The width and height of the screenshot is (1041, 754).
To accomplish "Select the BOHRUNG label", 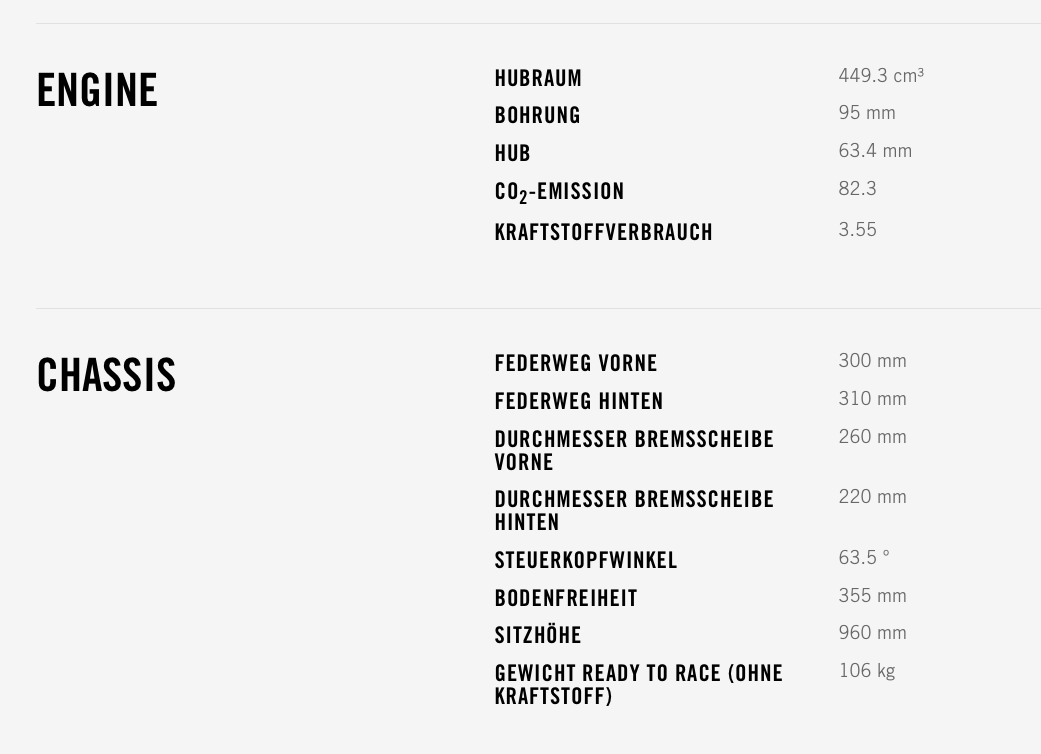I will 537,116.
